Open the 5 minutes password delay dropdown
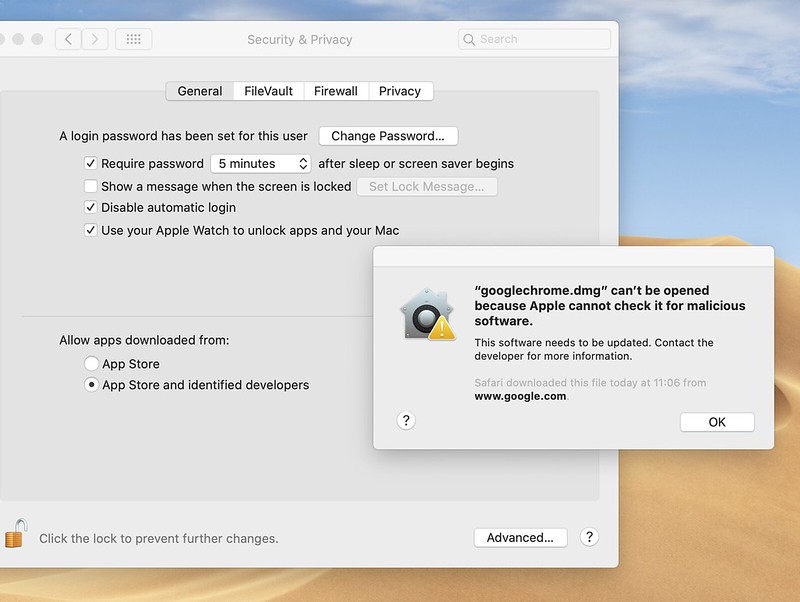The width and height of the screenshot is (800, 602). pos(261,163)
